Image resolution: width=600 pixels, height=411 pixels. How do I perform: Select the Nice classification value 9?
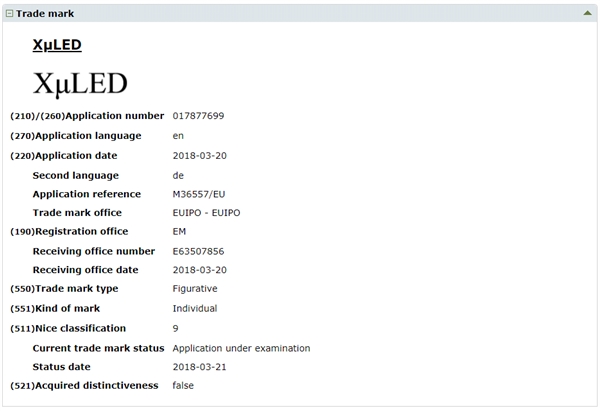[x=176, y=328]
